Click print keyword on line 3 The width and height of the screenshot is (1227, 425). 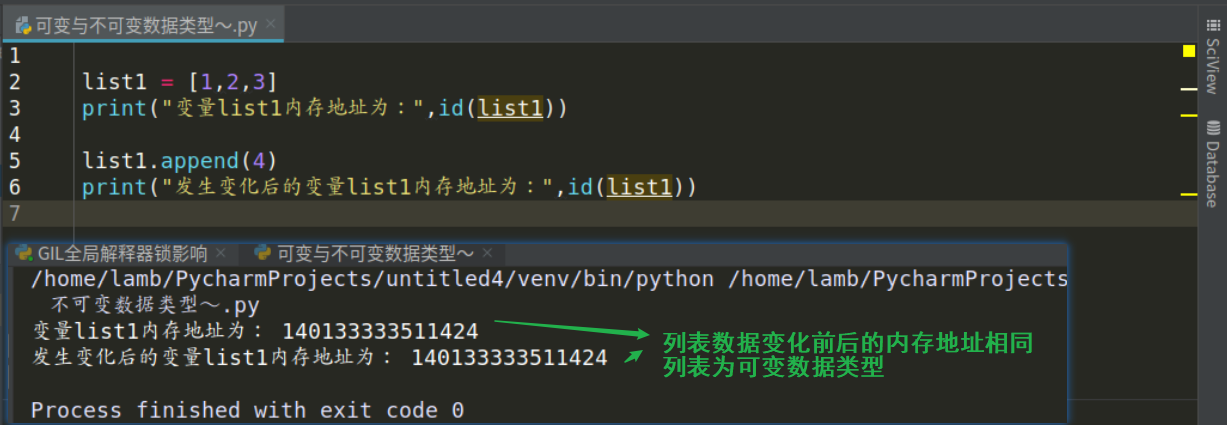pos(114,108)
